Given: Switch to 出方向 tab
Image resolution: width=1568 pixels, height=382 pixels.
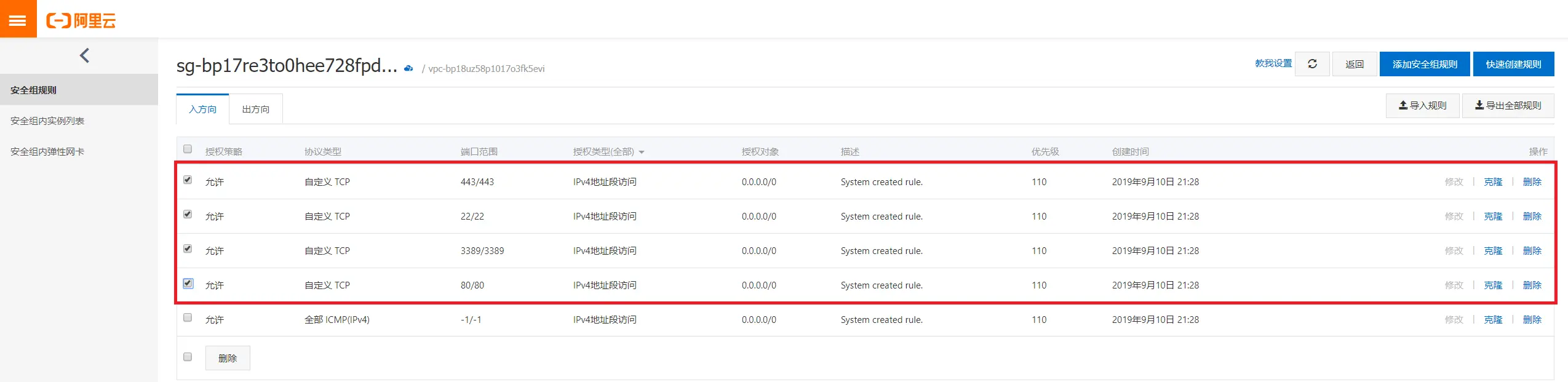Looking at the screenshot, I should pos(256,109).
